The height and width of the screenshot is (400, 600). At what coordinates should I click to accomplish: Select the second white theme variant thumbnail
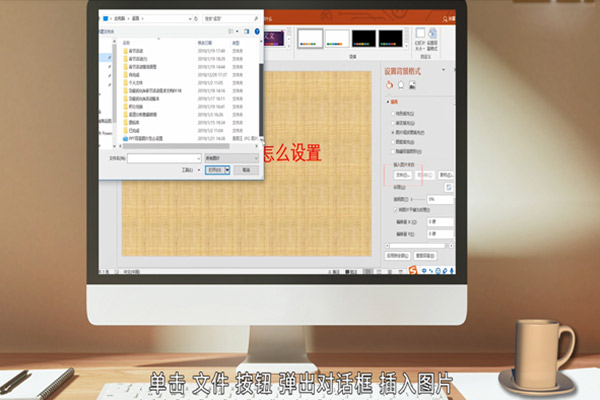click(x=337, y=38)
